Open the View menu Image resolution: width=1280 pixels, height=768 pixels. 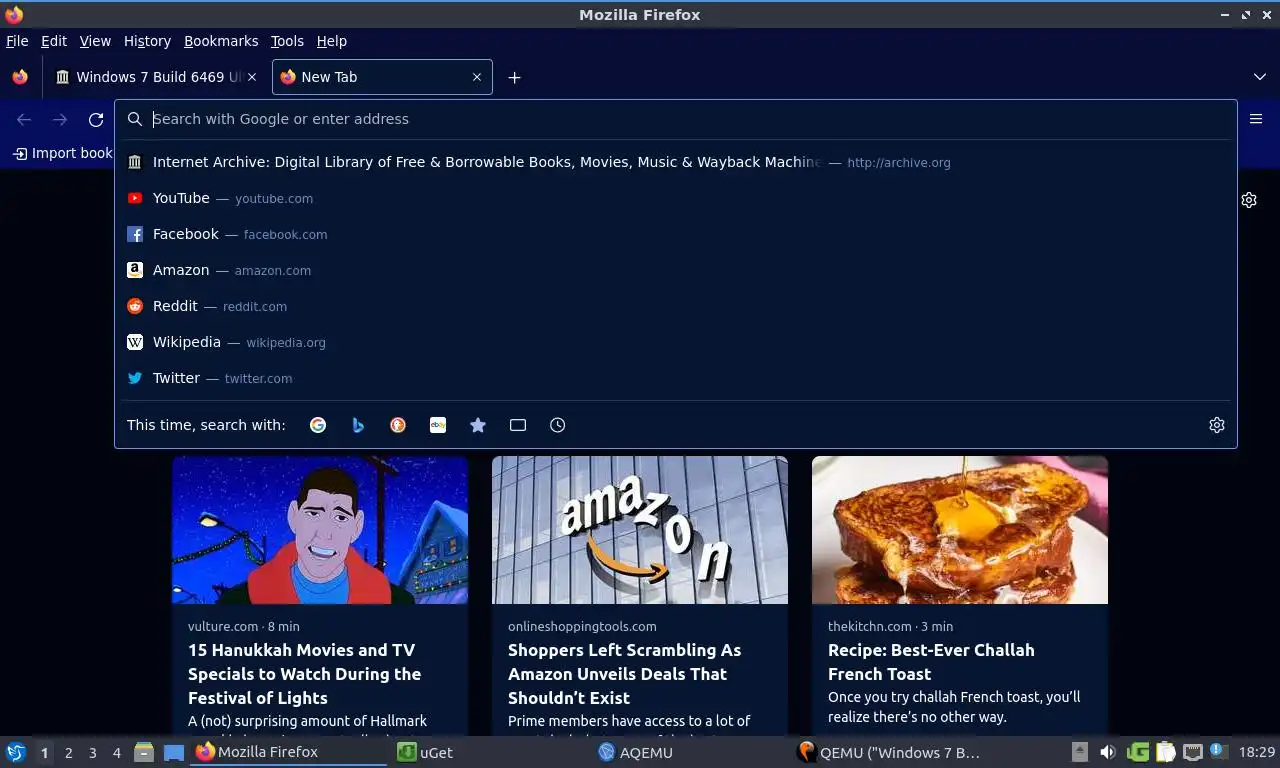[x=95, y=41]
